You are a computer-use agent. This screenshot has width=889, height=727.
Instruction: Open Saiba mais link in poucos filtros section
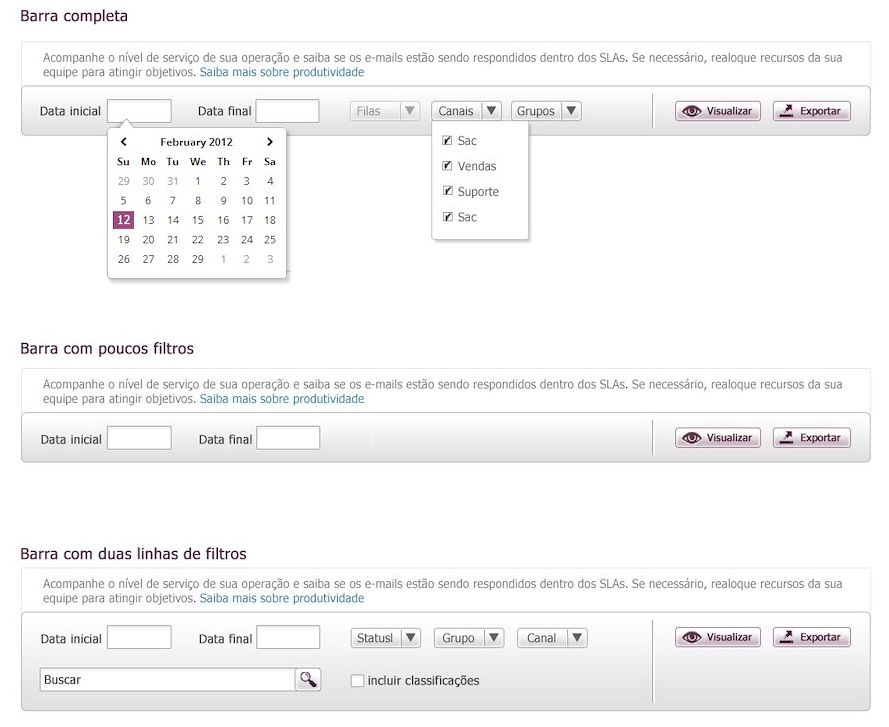(282, 399)
